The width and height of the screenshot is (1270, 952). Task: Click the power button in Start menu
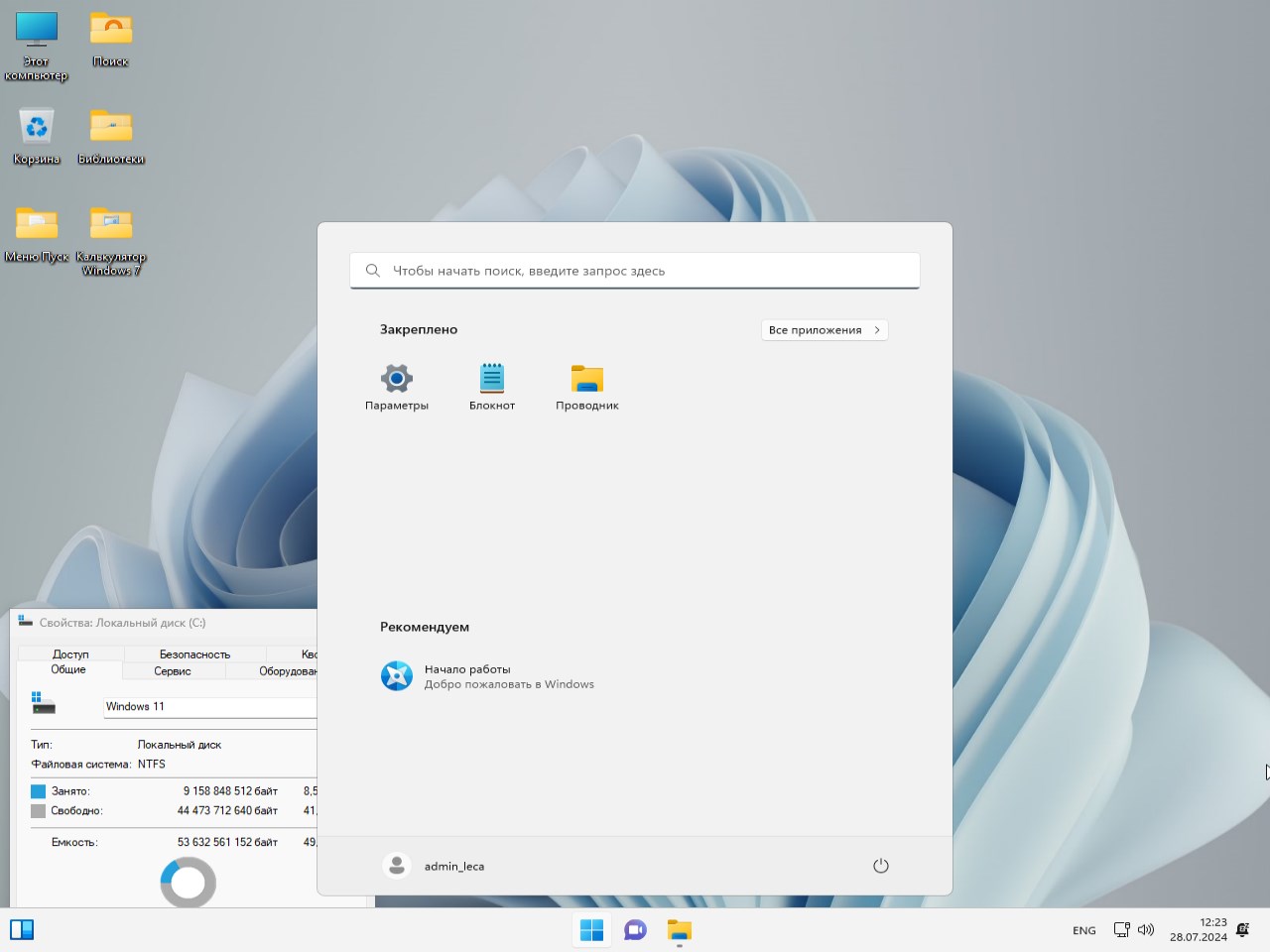pyautogui.click(x=880, y=866)
